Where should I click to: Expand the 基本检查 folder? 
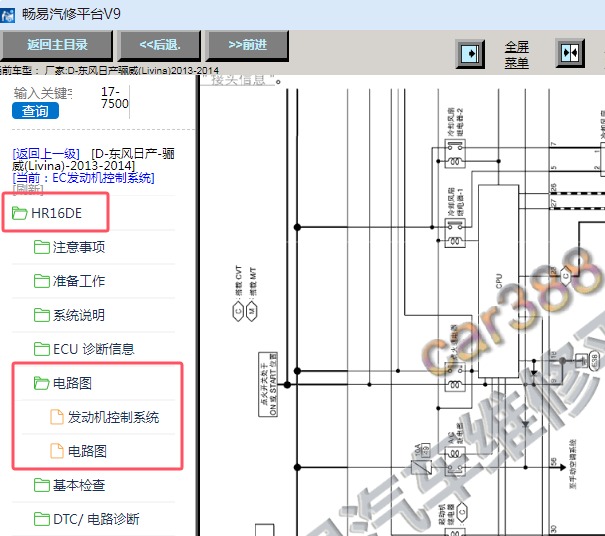point(79,485)
